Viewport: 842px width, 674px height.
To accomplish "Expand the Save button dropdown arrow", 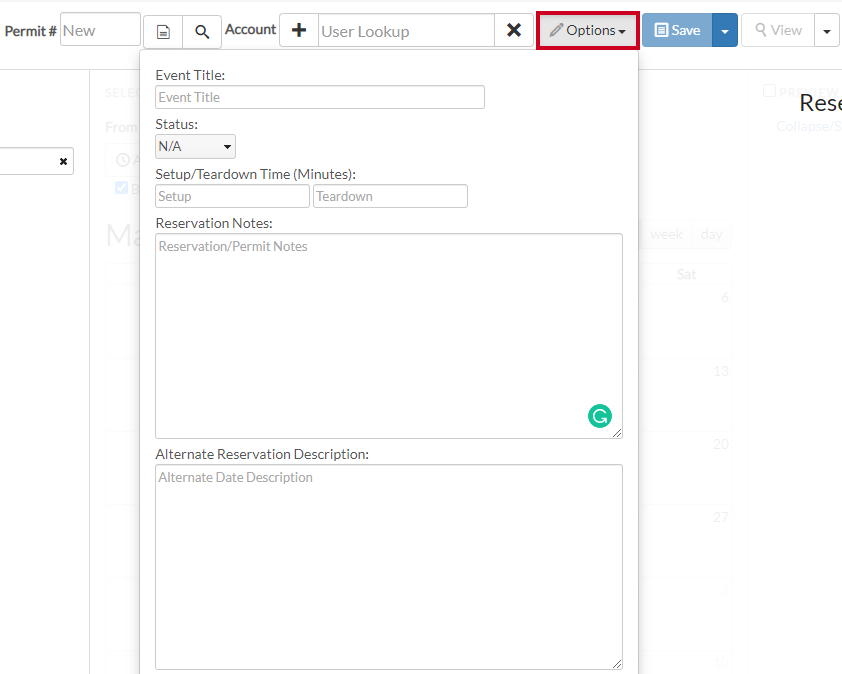I will [x=725, y=31].
